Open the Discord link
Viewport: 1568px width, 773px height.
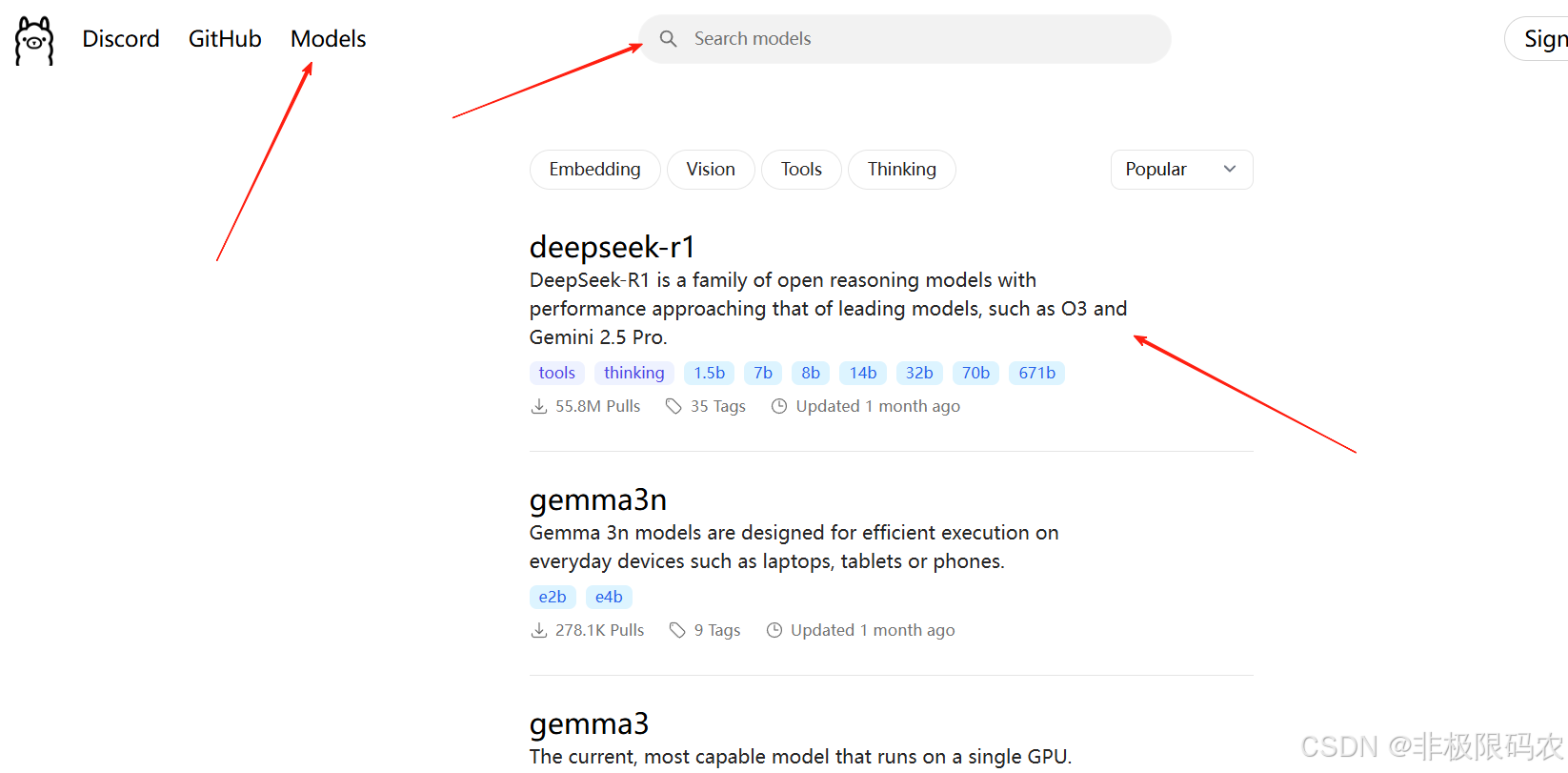121,39
